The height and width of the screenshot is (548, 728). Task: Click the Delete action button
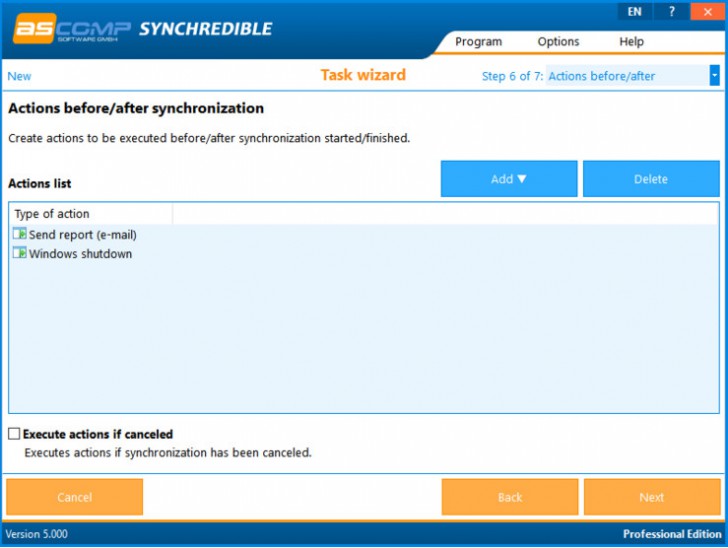coord(651,179)
